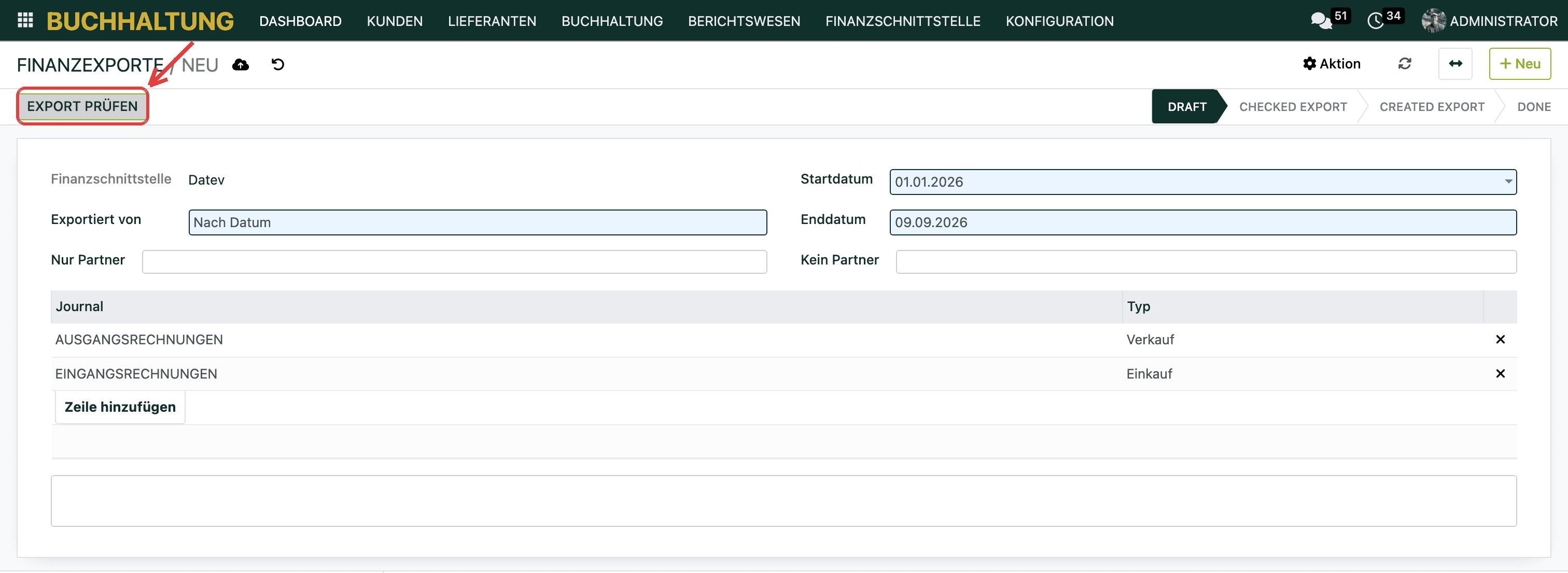Screen dimensions: 1568x573
Task: Click the Enddatum date field
Action: pyautogui.click(x=1203, y=223)
